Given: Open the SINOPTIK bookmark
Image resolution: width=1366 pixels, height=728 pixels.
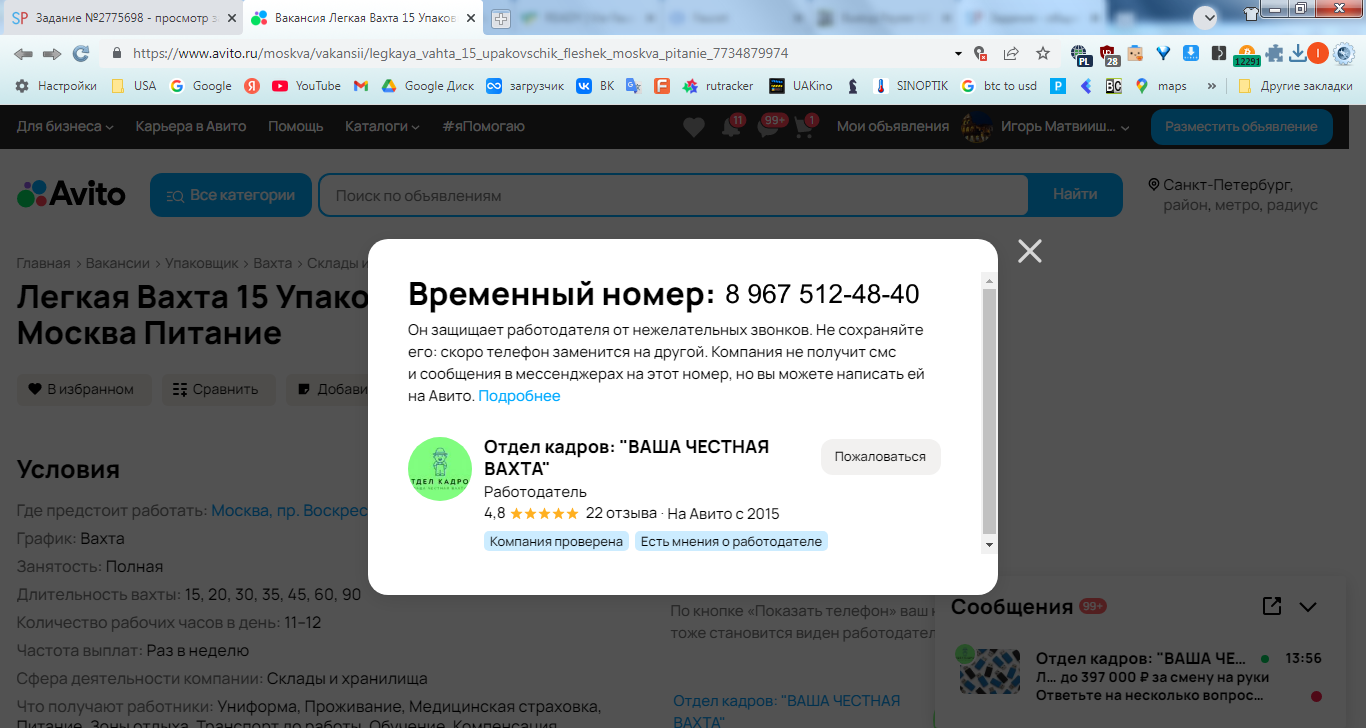Looking at the screenshot, I should point(911,86).
